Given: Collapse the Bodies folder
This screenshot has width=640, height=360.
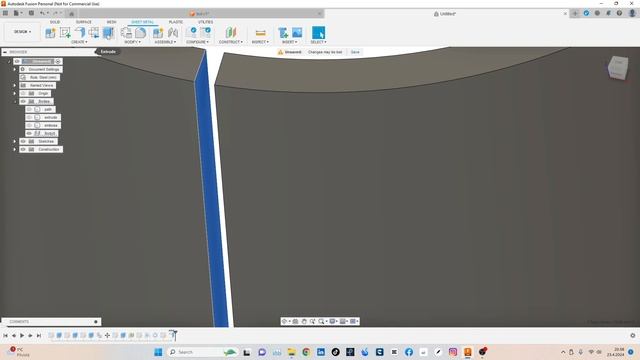Looking at the screenshot, I should point(15,101).
